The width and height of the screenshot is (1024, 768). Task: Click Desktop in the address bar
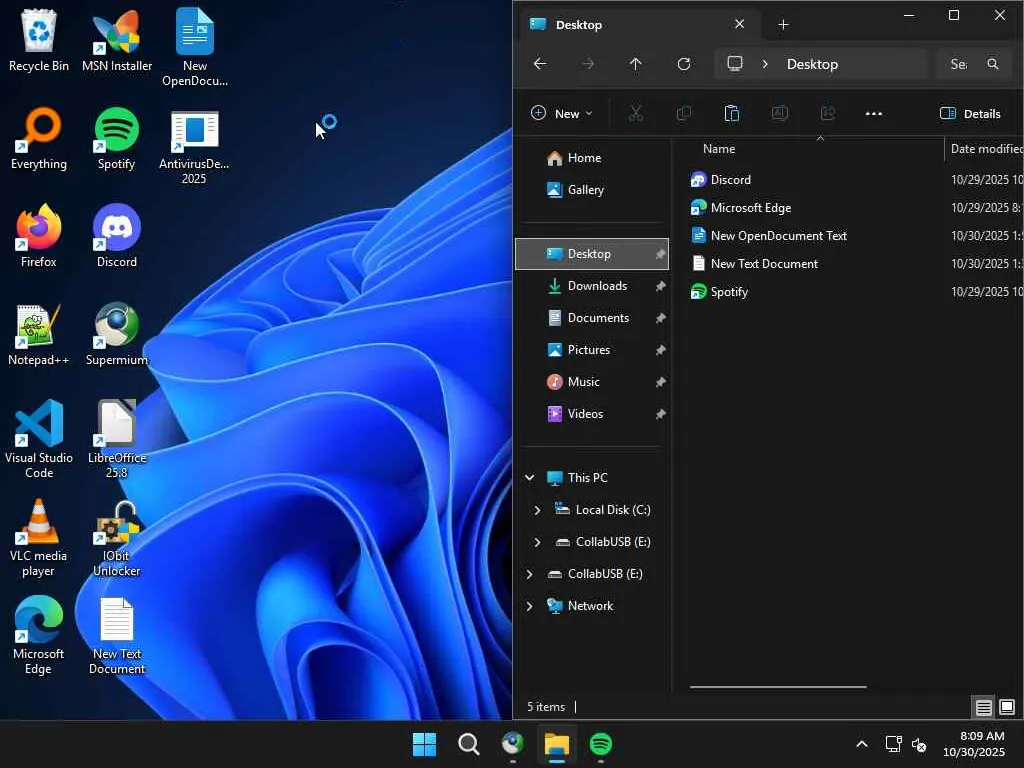[812, 64]
